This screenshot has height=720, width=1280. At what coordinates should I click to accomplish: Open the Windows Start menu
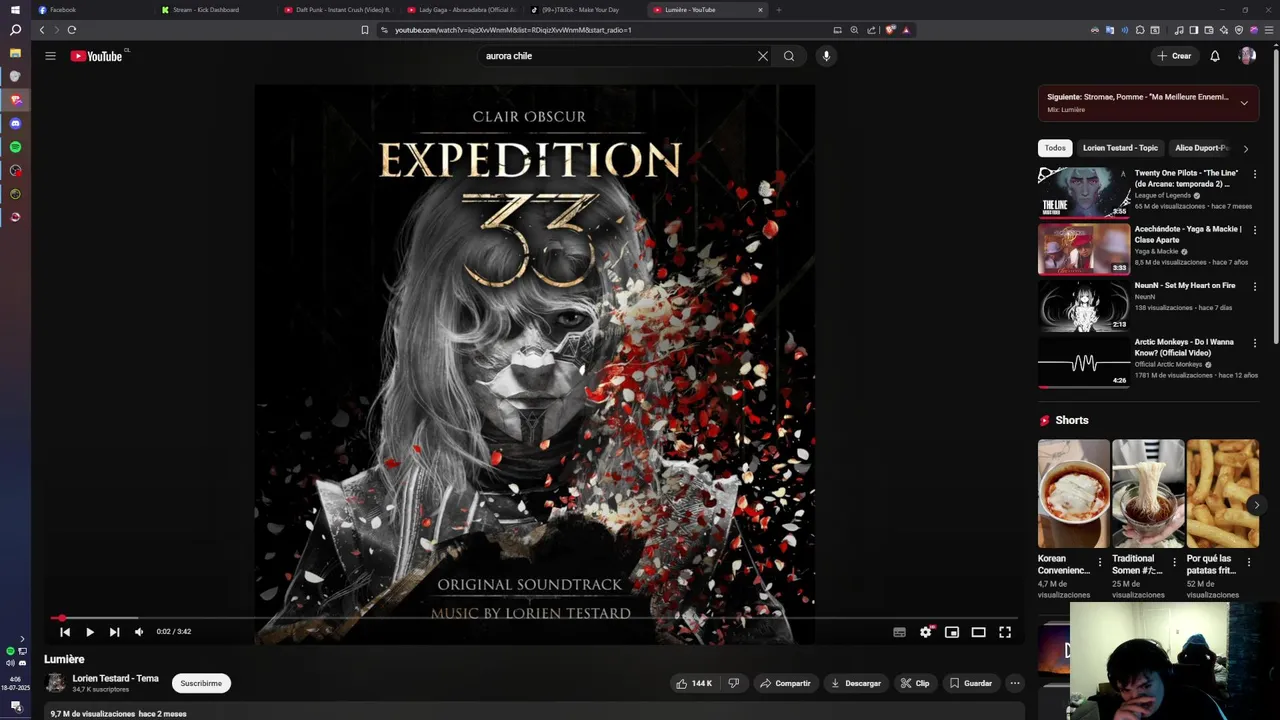(15, 10)
